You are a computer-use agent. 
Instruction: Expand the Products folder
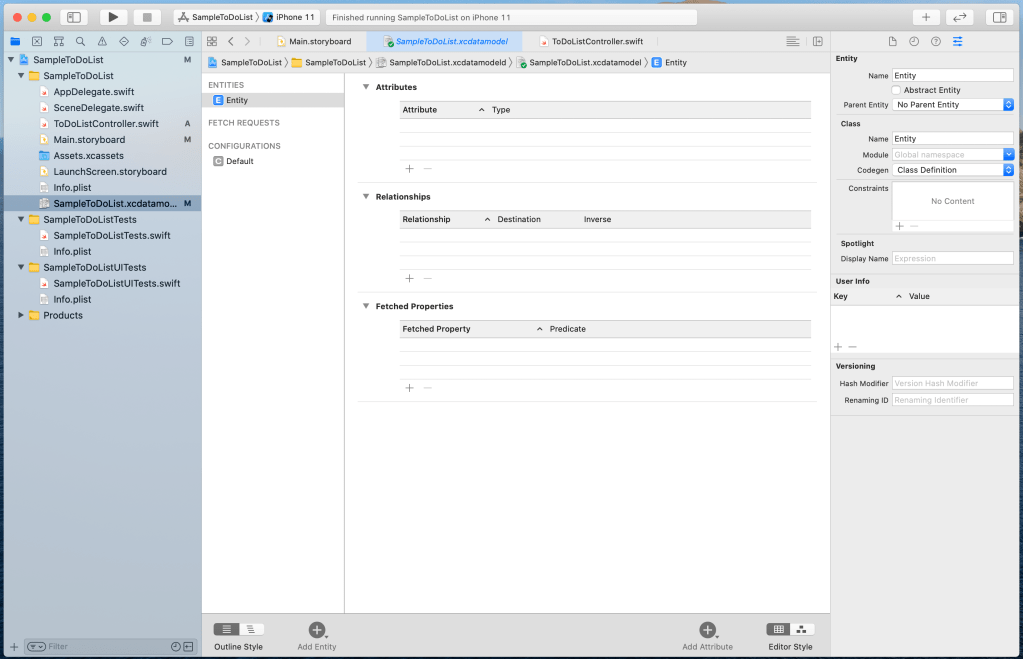tap(22, 315)
